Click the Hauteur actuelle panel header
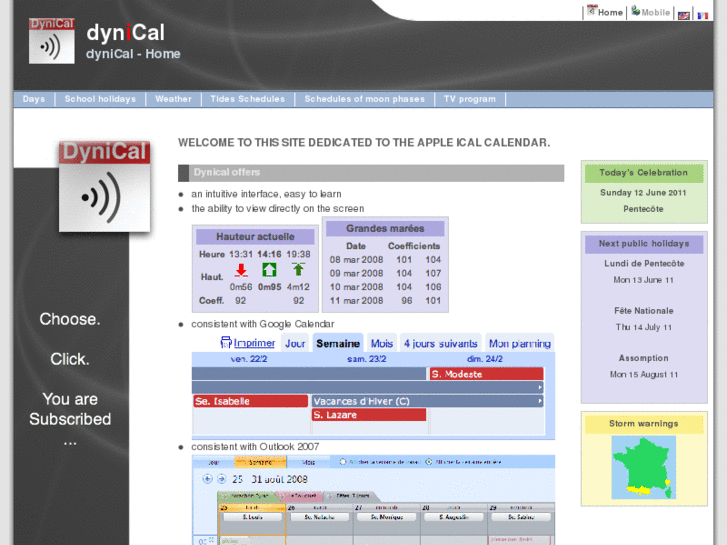 point(255,237)
